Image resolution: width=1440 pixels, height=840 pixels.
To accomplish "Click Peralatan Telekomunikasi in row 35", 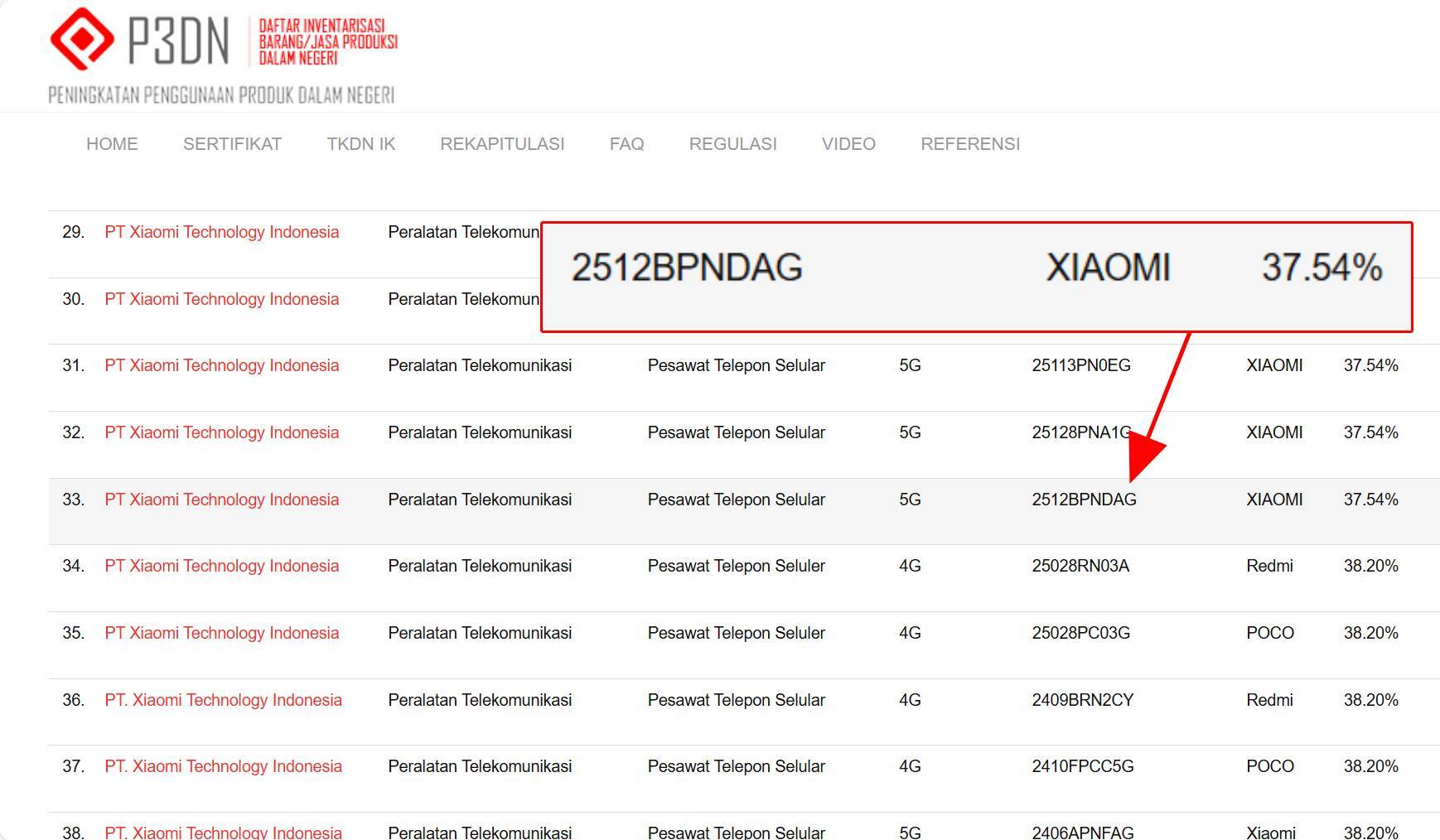I will click(x=480, y=633).
